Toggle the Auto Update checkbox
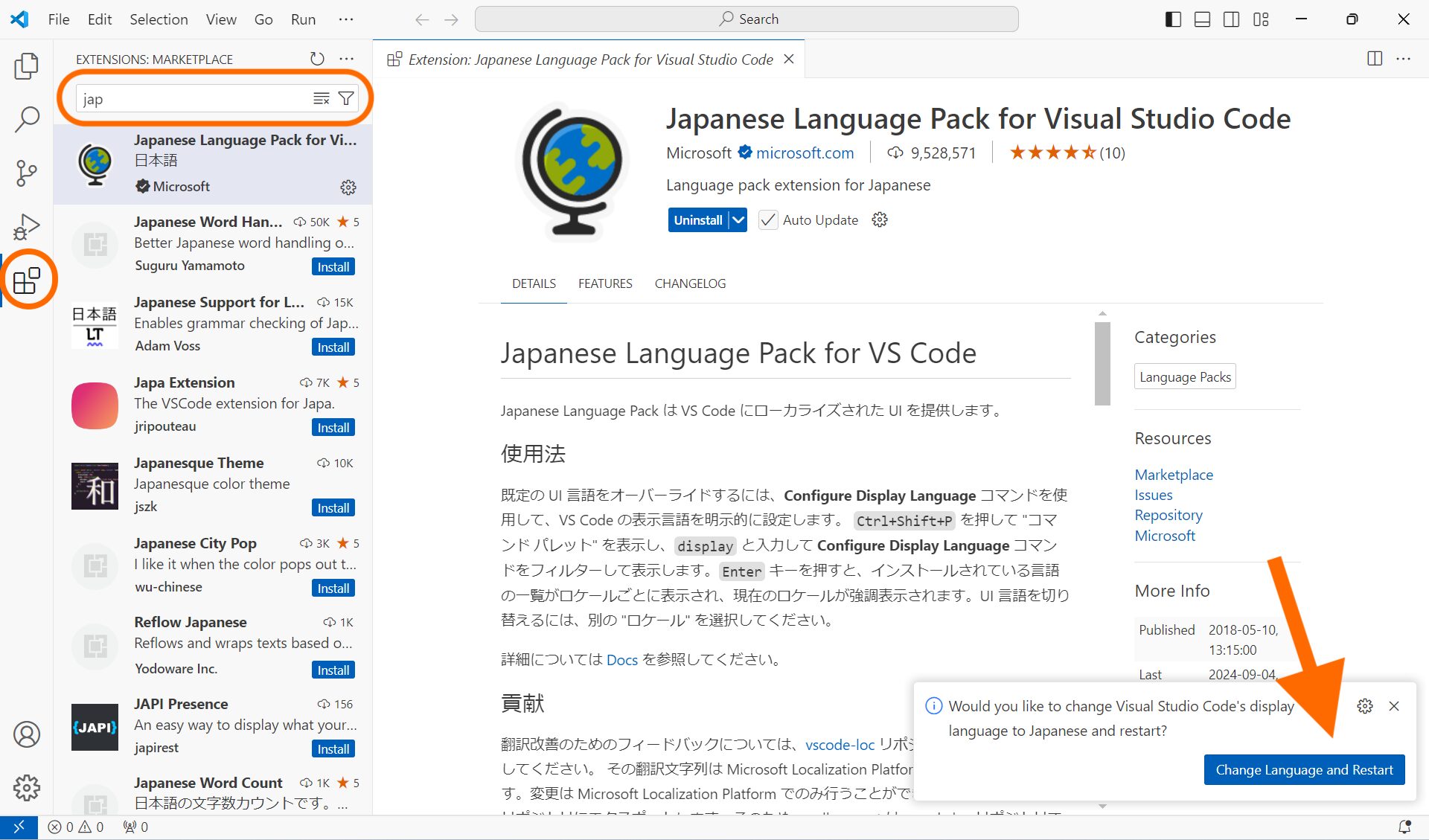This screenshot has width=1429, height=840. pyautogui.click(x=767, y=219)
